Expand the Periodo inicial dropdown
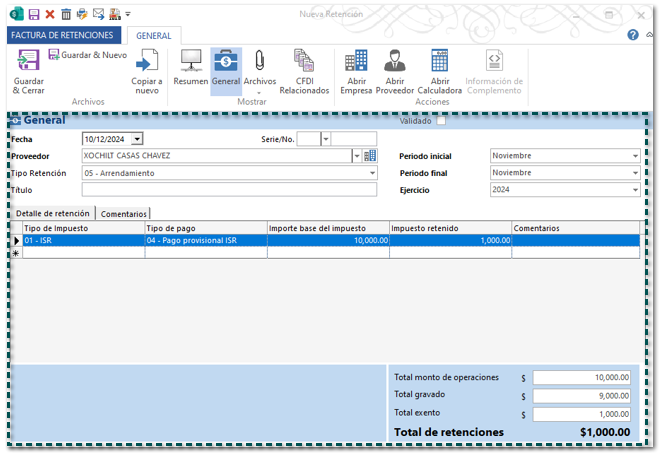The height and width of the screenshot is (457, 662). pyautogui.click(x=635, y=156)
